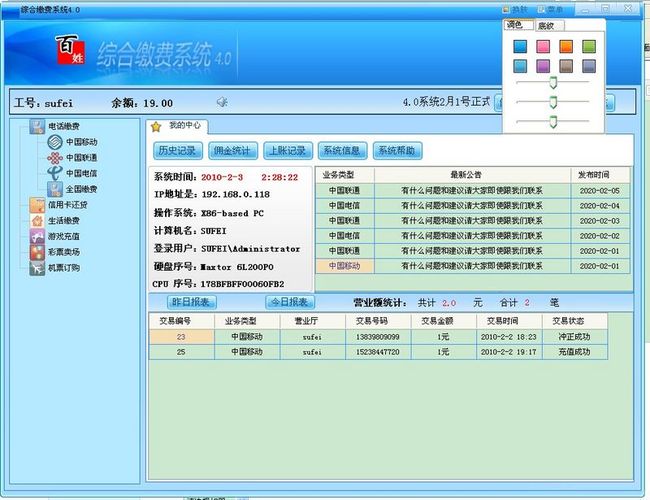The width and height of the screenshot is (650, 500).
Task: Select the highlighted 中国移动 announcement cell
Action: point(345,266)
